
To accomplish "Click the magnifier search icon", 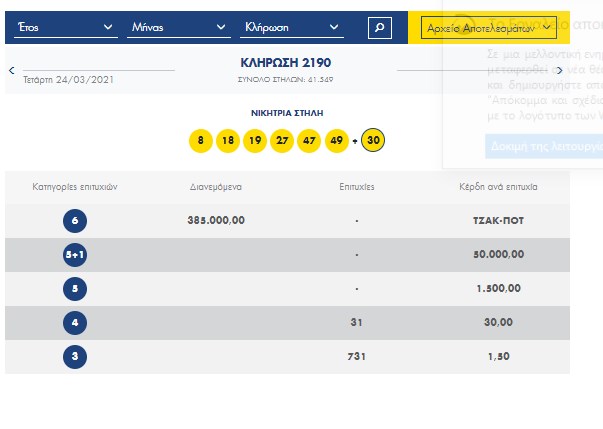I will [379, 28].
